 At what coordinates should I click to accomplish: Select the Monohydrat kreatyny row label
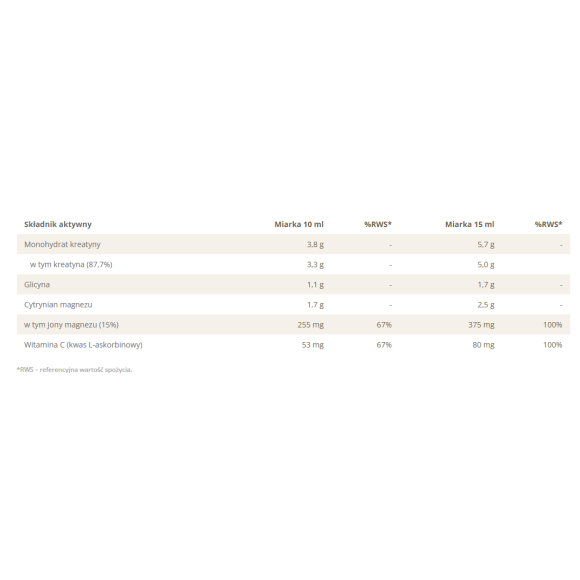tap(62, 245)
